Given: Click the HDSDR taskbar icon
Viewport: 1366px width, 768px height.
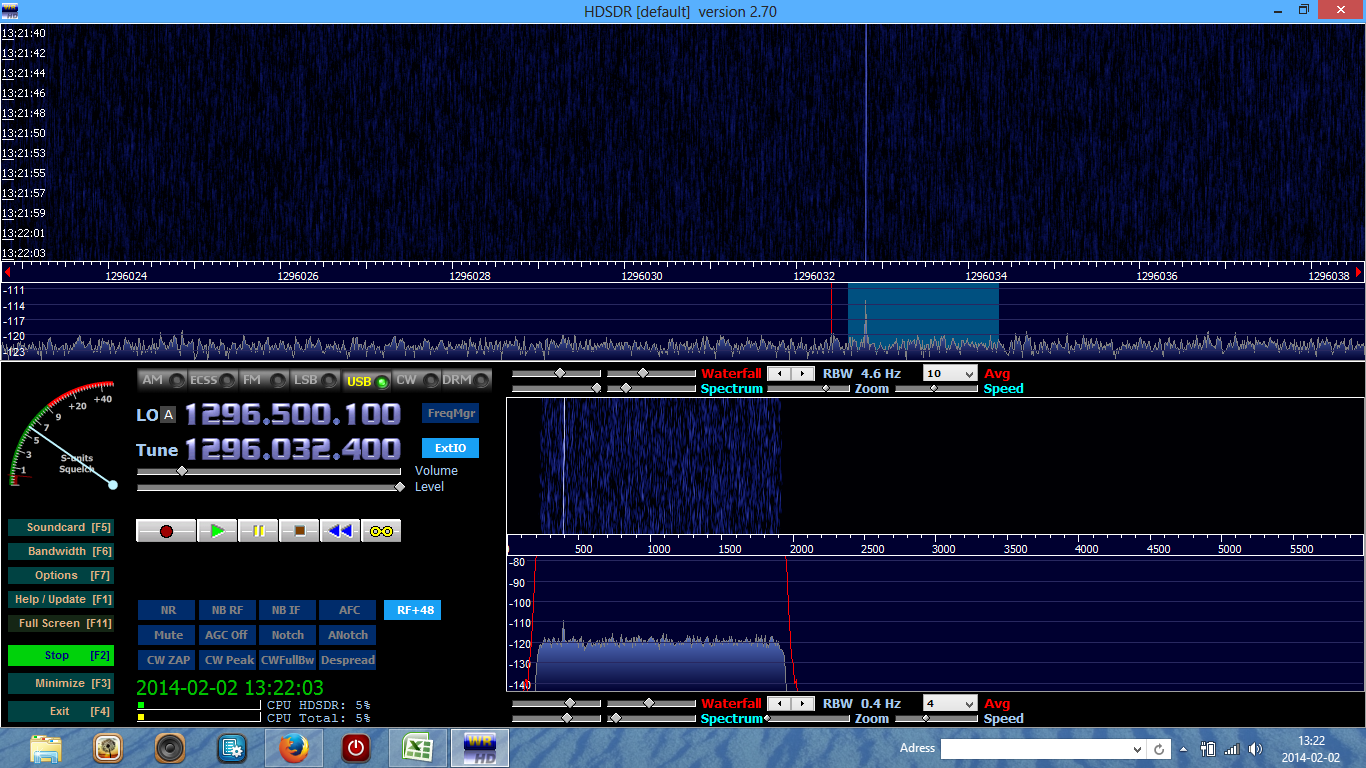Looking at the screenshot, I should (479, 748).
